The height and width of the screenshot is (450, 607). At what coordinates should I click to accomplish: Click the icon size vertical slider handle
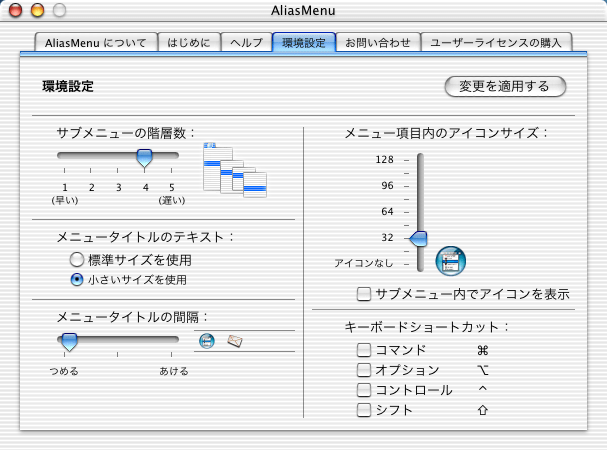pos(418,239)
